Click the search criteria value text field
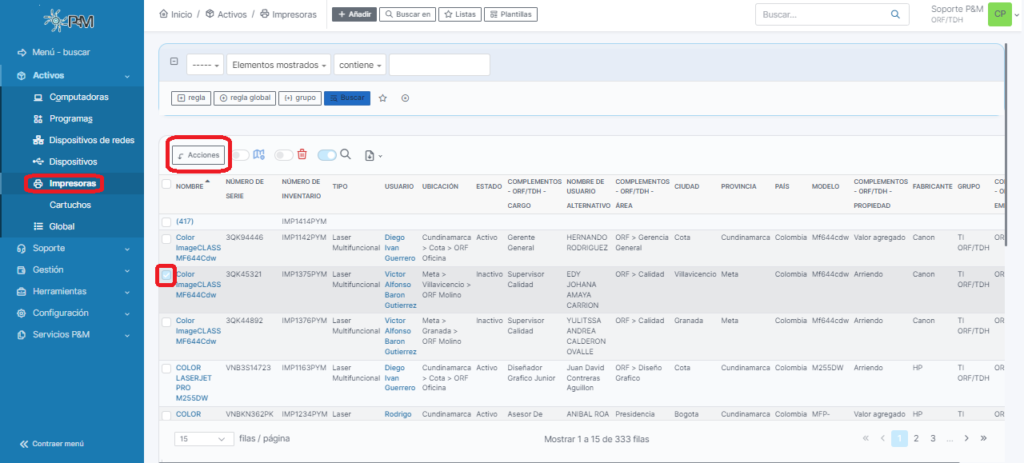Viewport: 1024px width, 463px height. click(x=439, y=65)
